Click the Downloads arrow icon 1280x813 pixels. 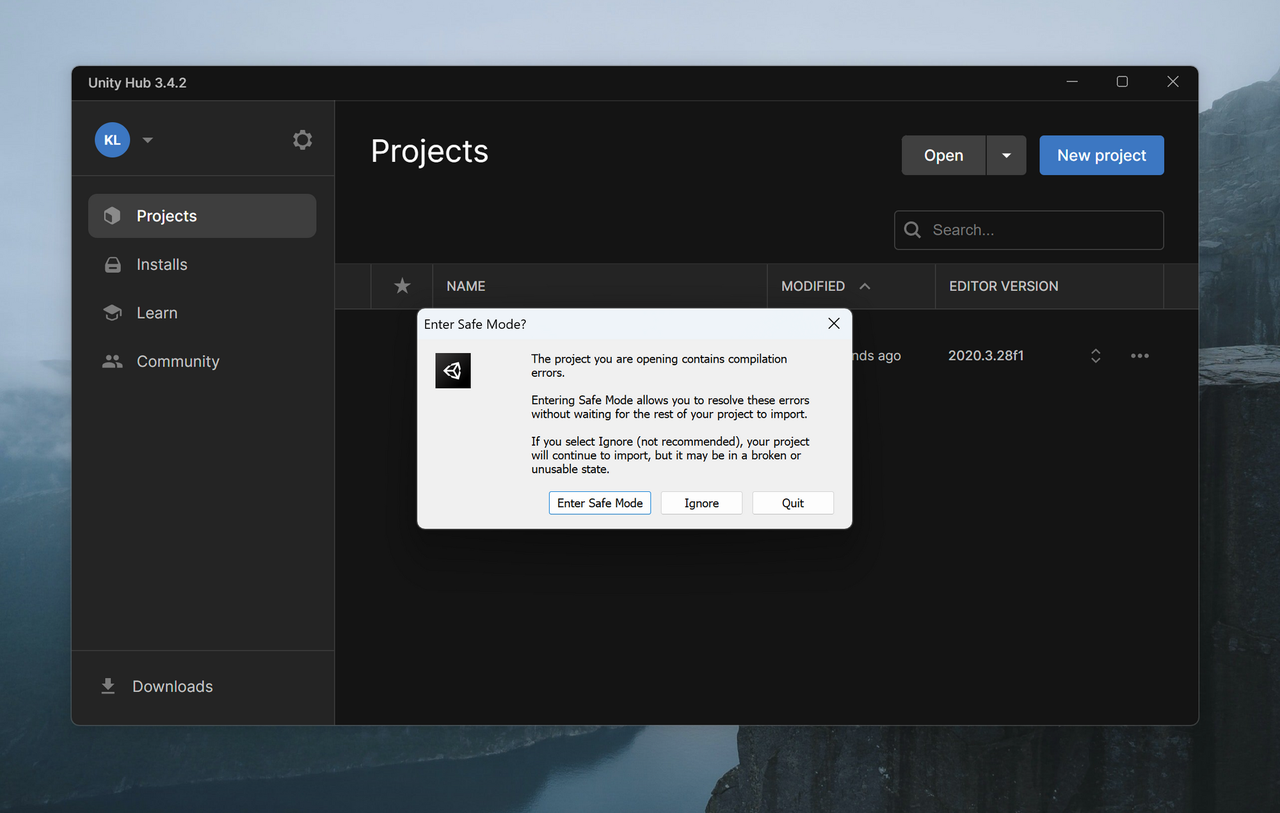pyautogui.click(x=108, y=686)
